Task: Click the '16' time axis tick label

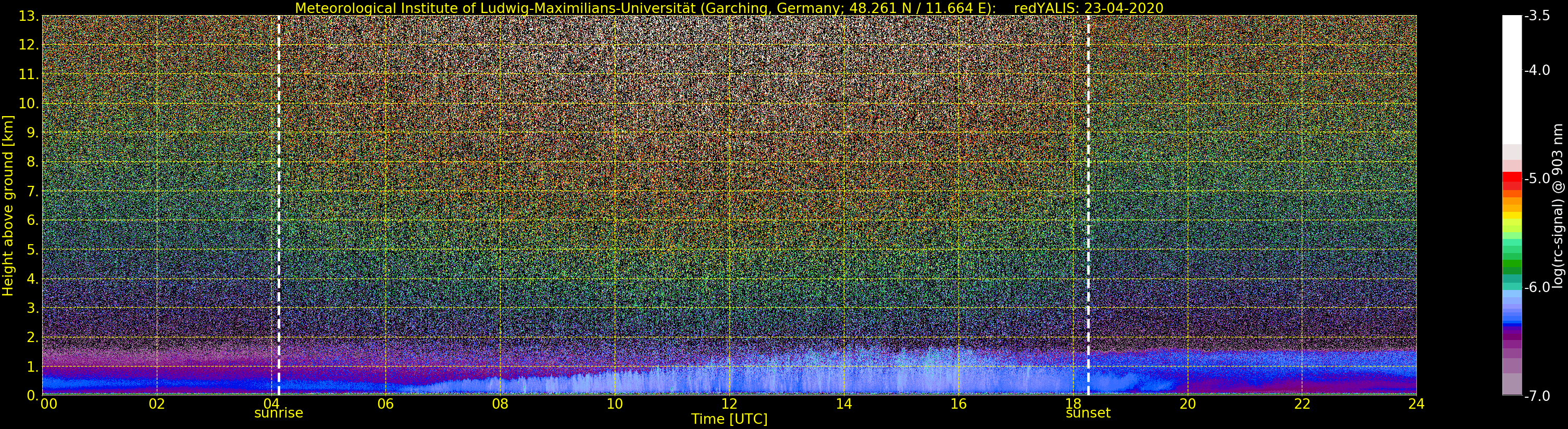Action: click(x=959, y=403)
